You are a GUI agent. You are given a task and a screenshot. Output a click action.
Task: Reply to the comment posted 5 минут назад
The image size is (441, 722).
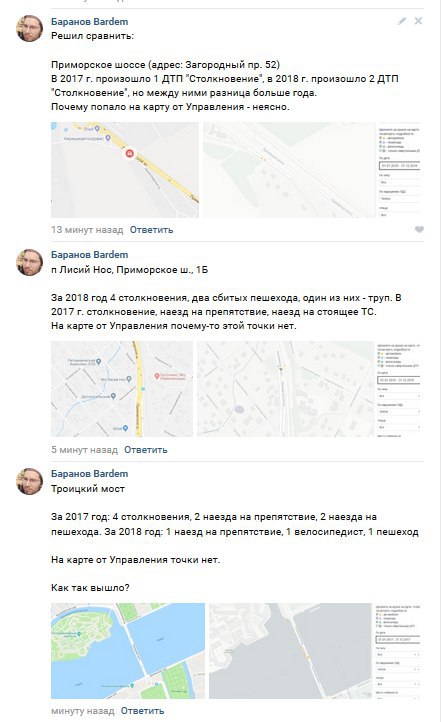[145, 450]
